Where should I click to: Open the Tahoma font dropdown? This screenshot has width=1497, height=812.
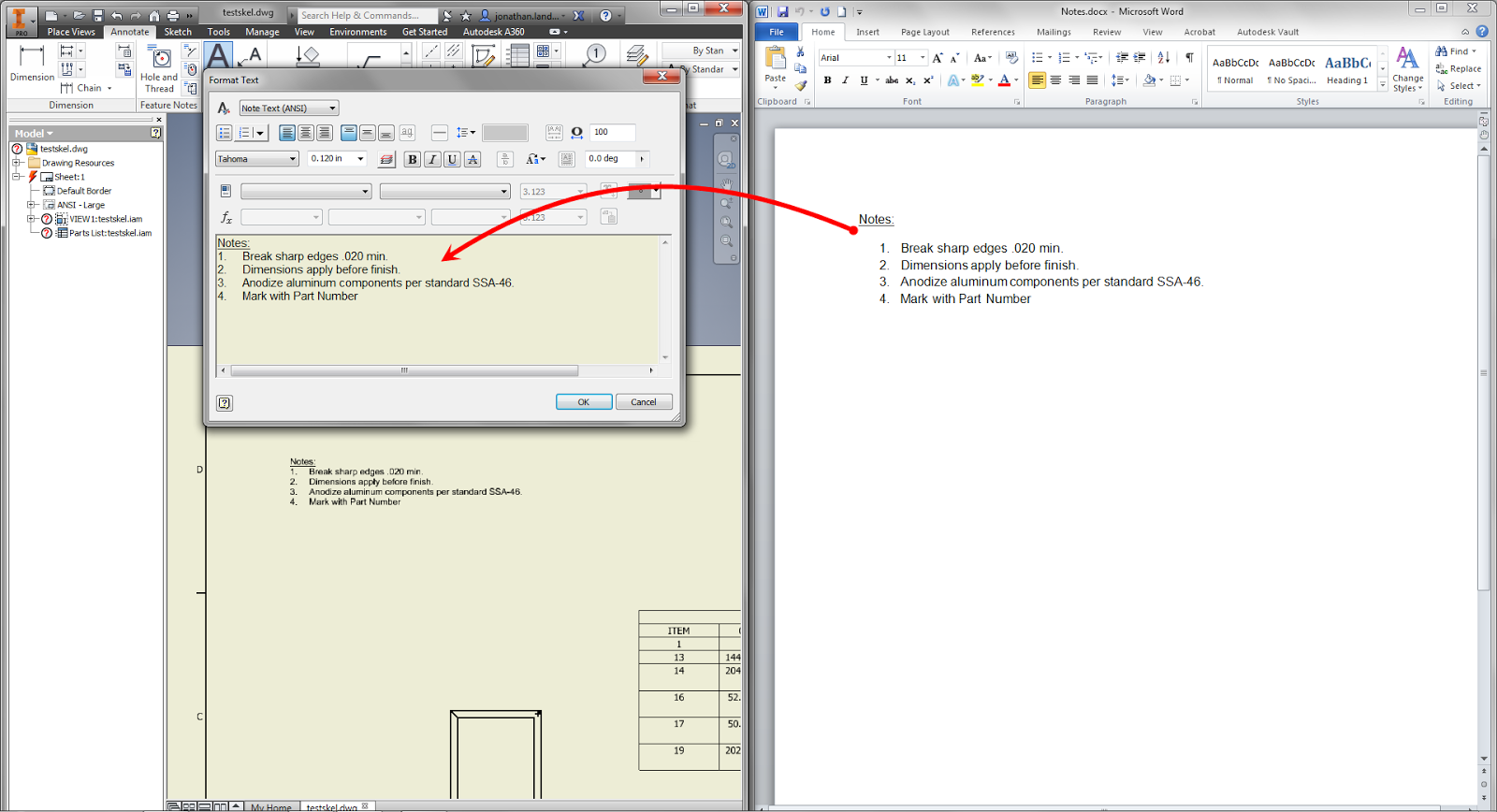[292, 159]
